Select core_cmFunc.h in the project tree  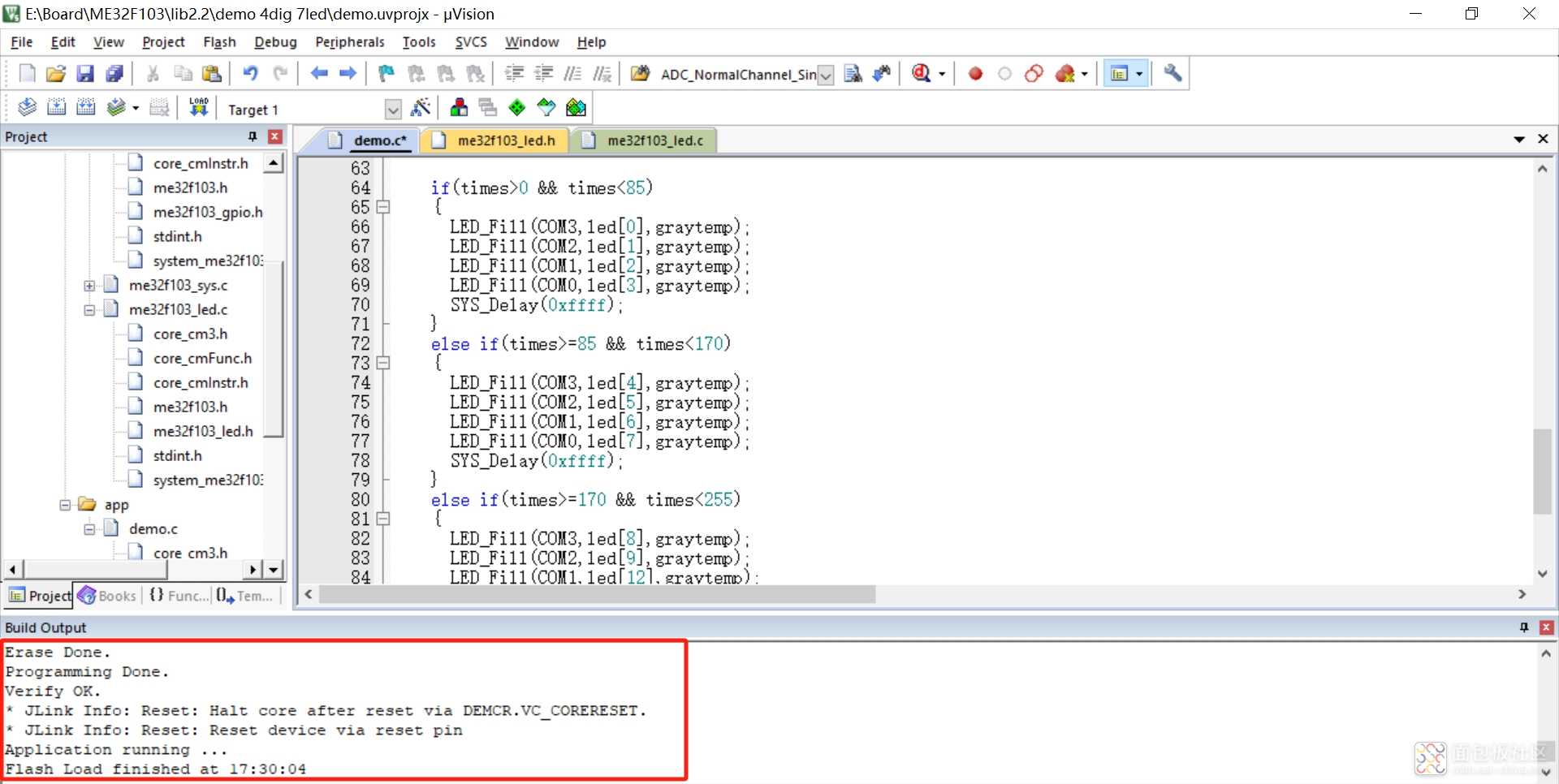tap(202, 358)
